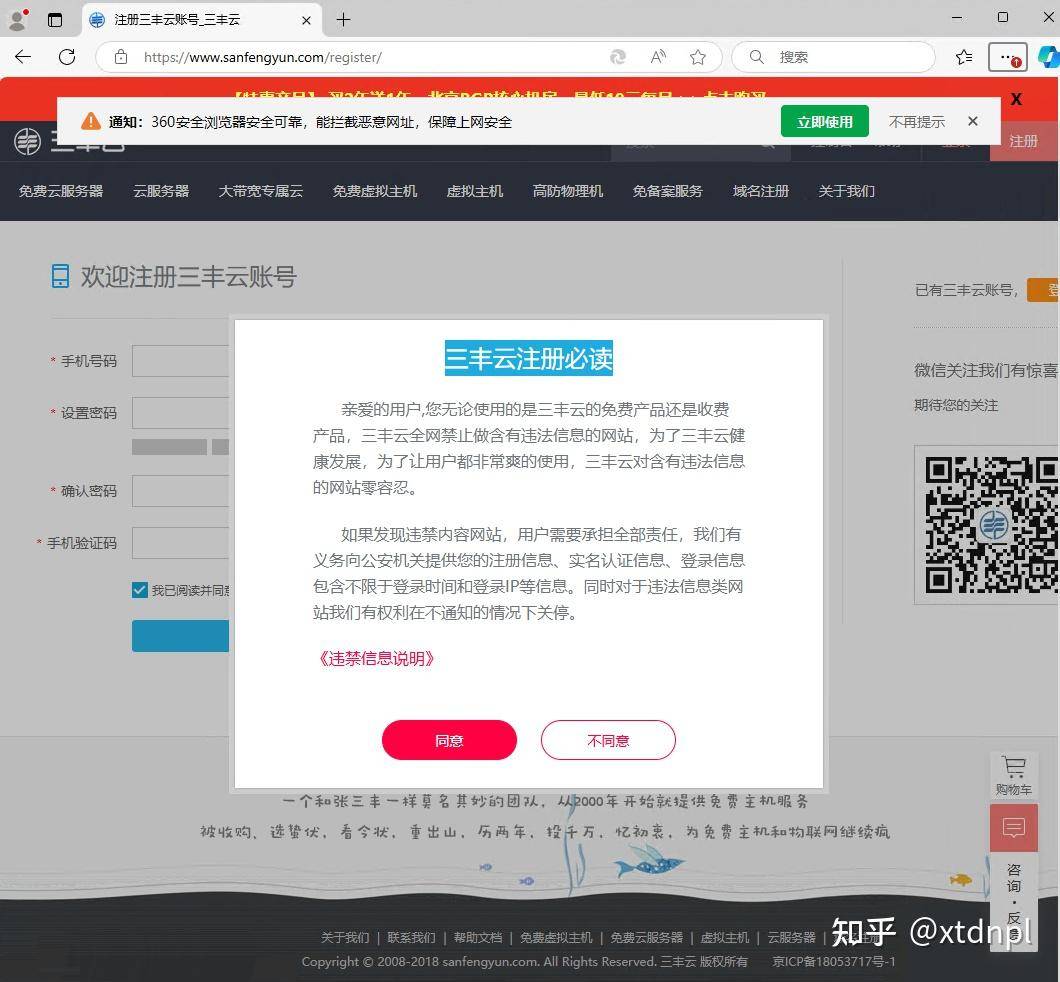
Task: Dismiss the 360 notification with its X
Action: [972, 121]
